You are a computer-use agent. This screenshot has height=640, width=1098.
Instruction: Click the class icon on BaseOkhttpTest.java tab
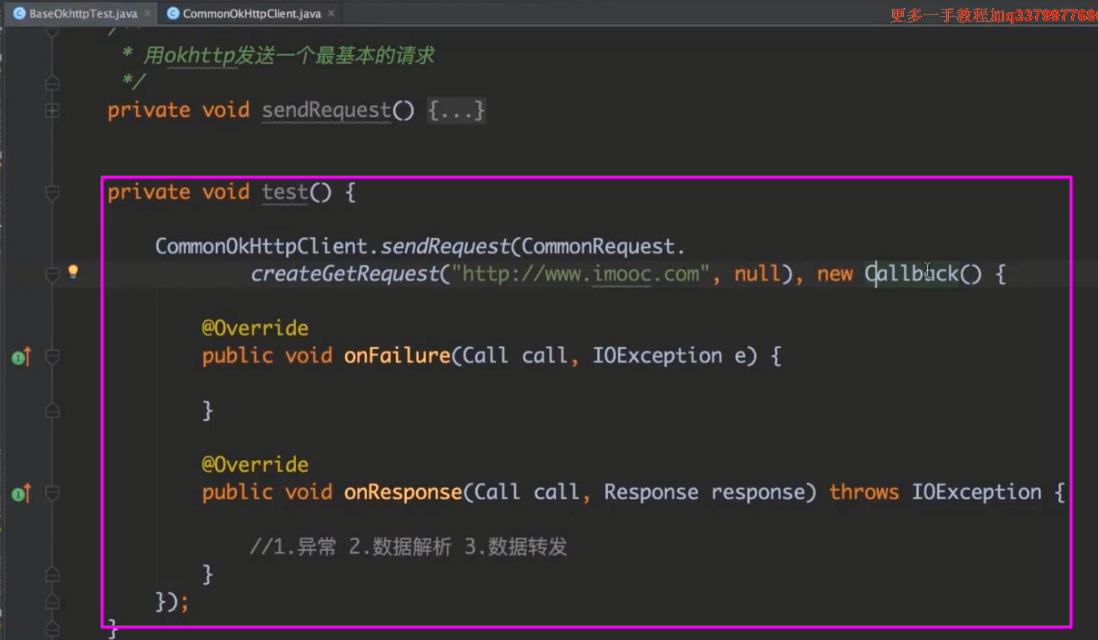pos(20,13)
